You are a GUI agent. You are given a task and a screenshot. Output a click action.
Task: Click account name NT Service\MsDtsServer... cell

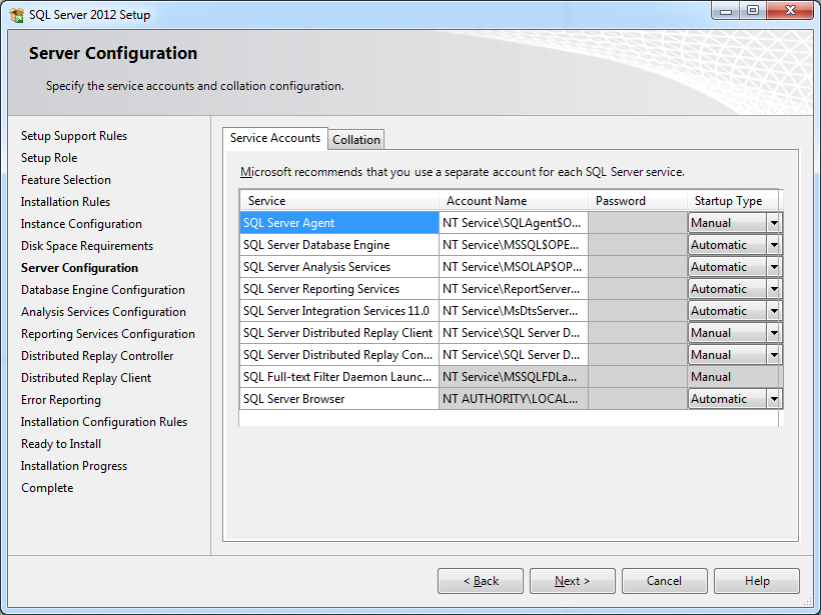pyautogui.click(x=514, y=311)
